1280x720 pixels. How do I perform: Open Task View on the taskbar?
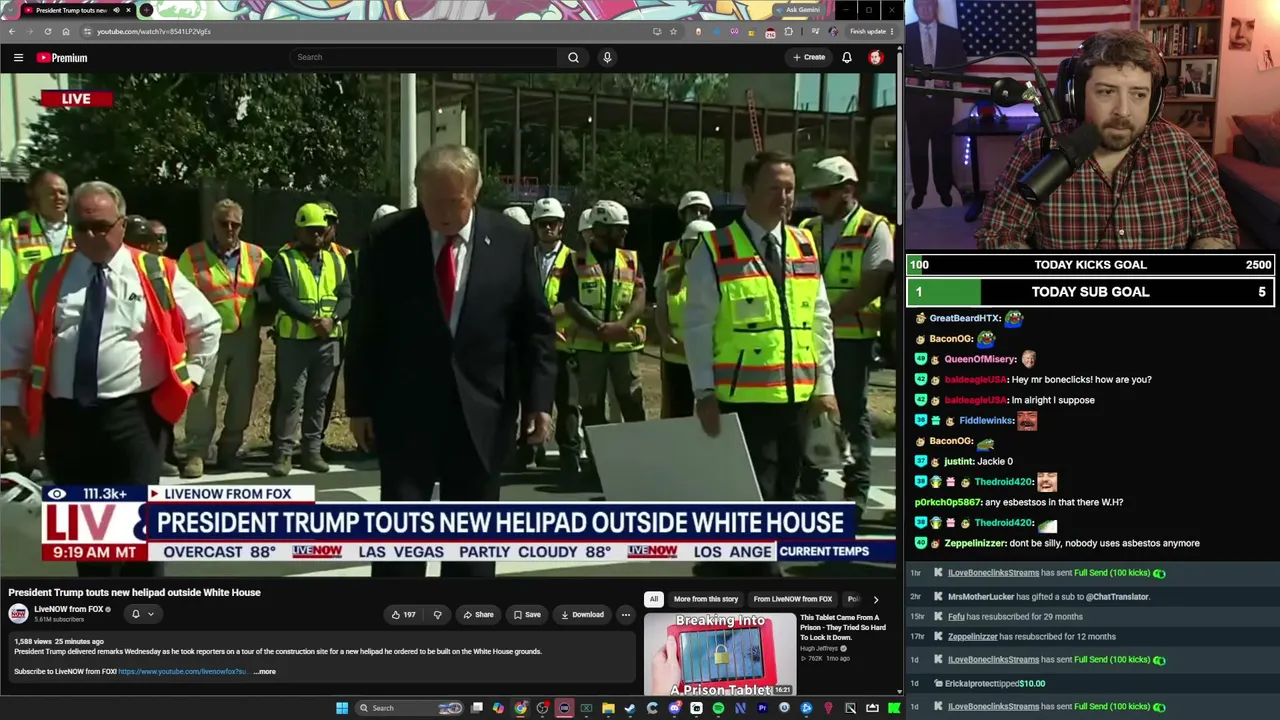(477, 708)
